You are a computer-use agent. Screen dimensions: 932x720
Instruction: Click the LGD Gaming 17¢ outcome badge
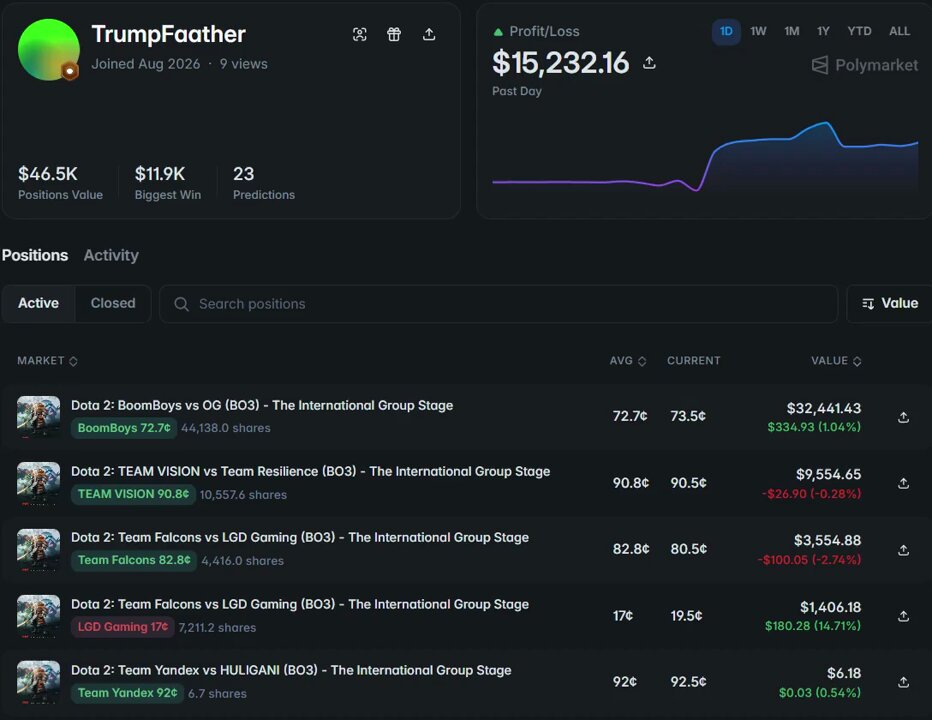tap(122, 627)
